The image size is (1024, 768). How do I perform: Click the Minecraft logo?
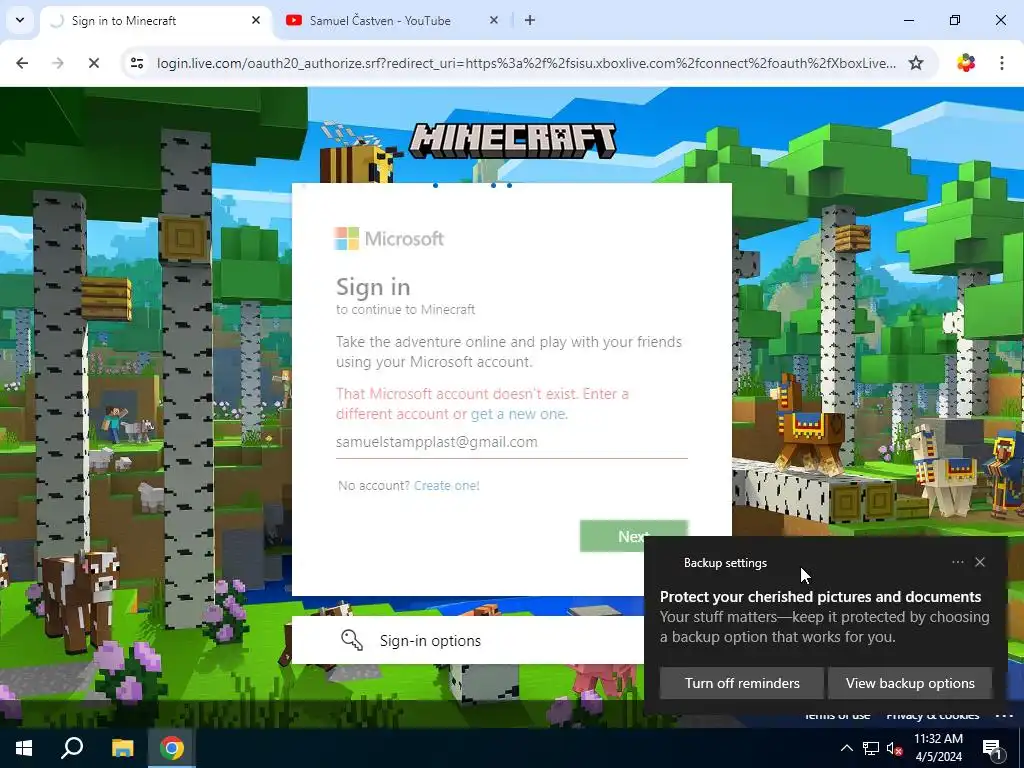click(x=512, y=141)
